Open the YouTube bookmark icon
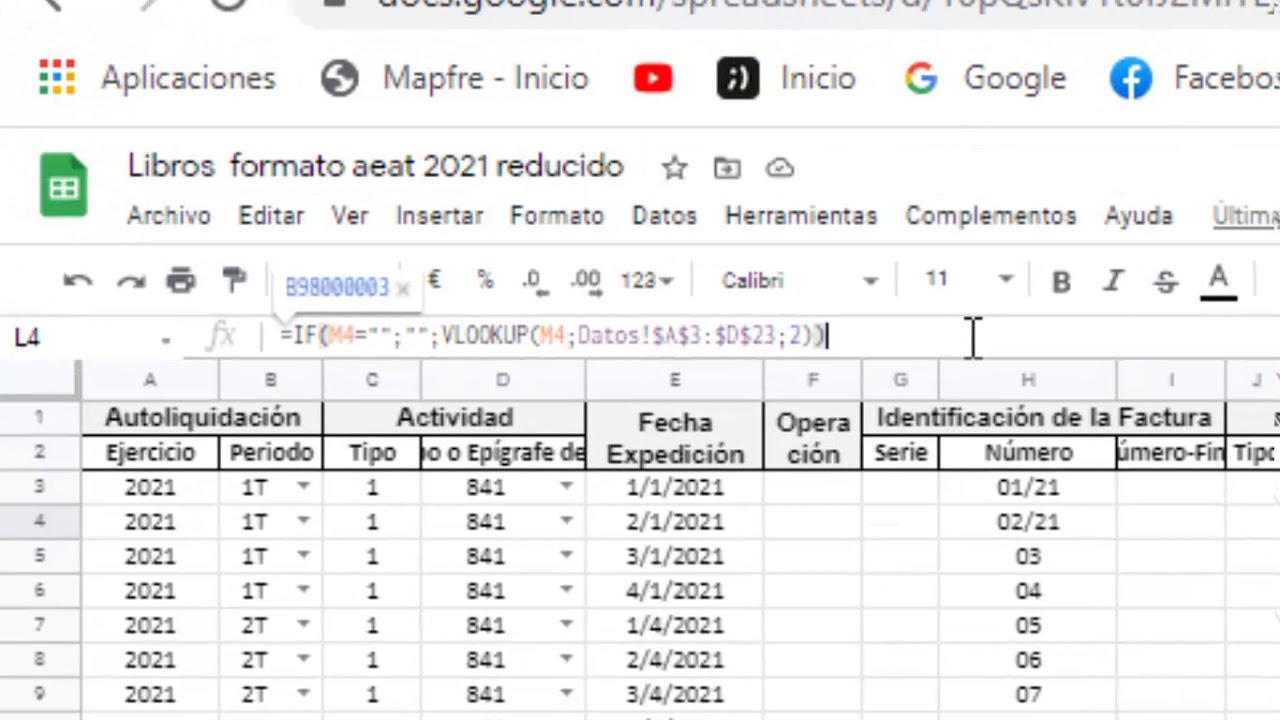This screenshot has height=720, width=1280. coord(653,78)
